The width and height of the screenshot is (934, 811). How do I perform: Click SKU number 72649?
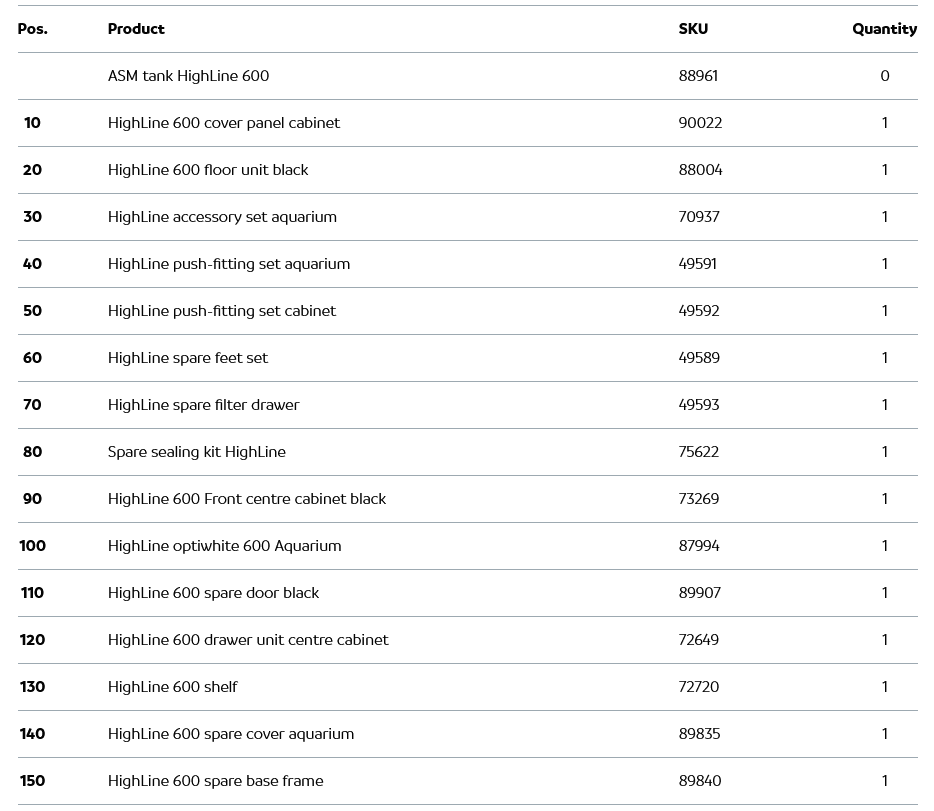pos(699,640)
